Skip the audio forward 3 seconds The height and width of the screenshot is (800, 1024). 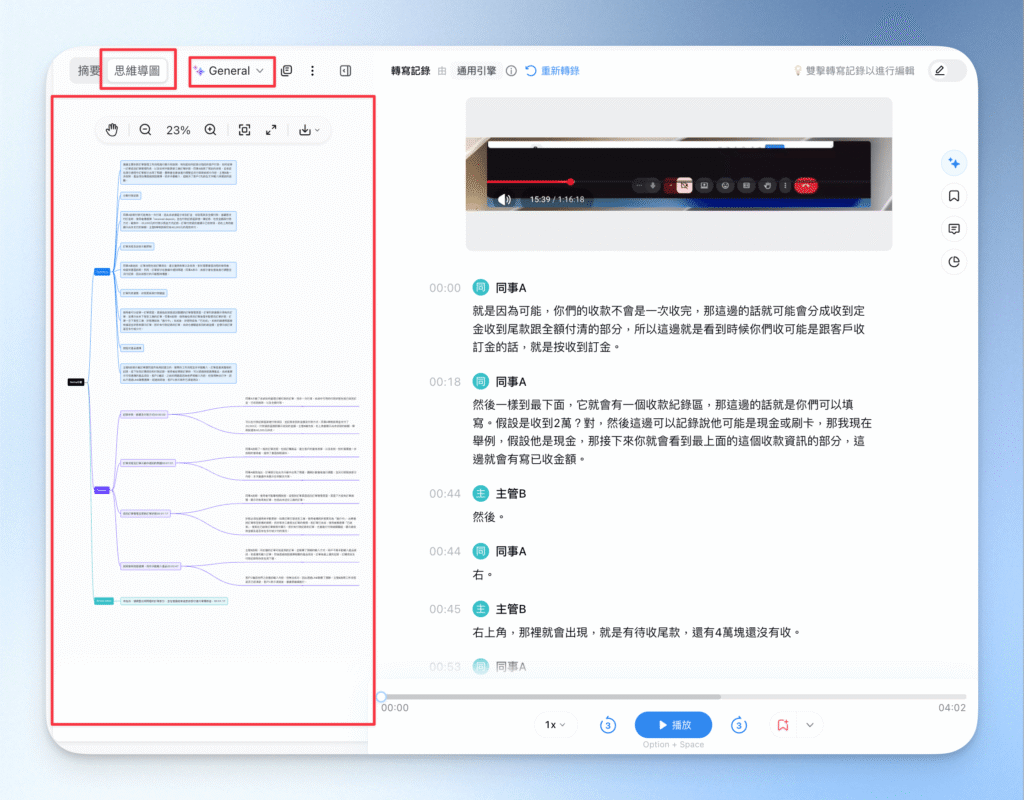pos(739,725)
